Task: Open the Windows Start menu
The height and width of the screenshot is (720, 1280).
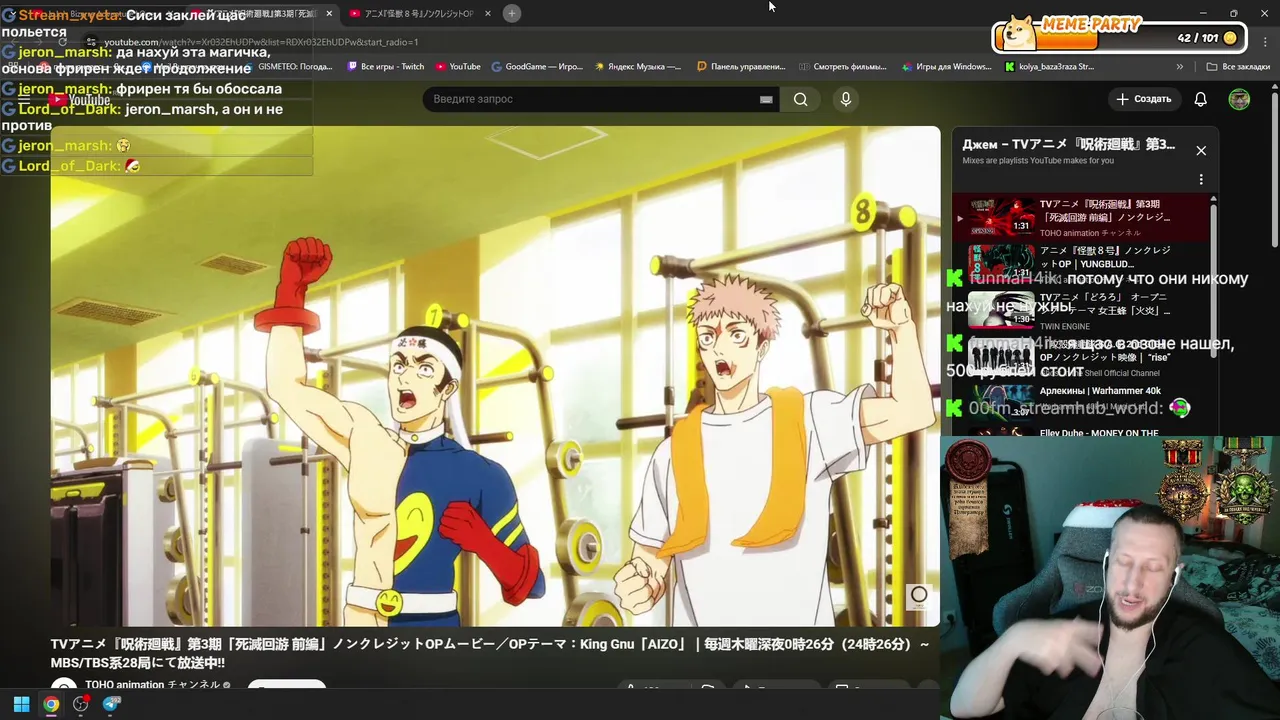Action: tap(21, 704)
